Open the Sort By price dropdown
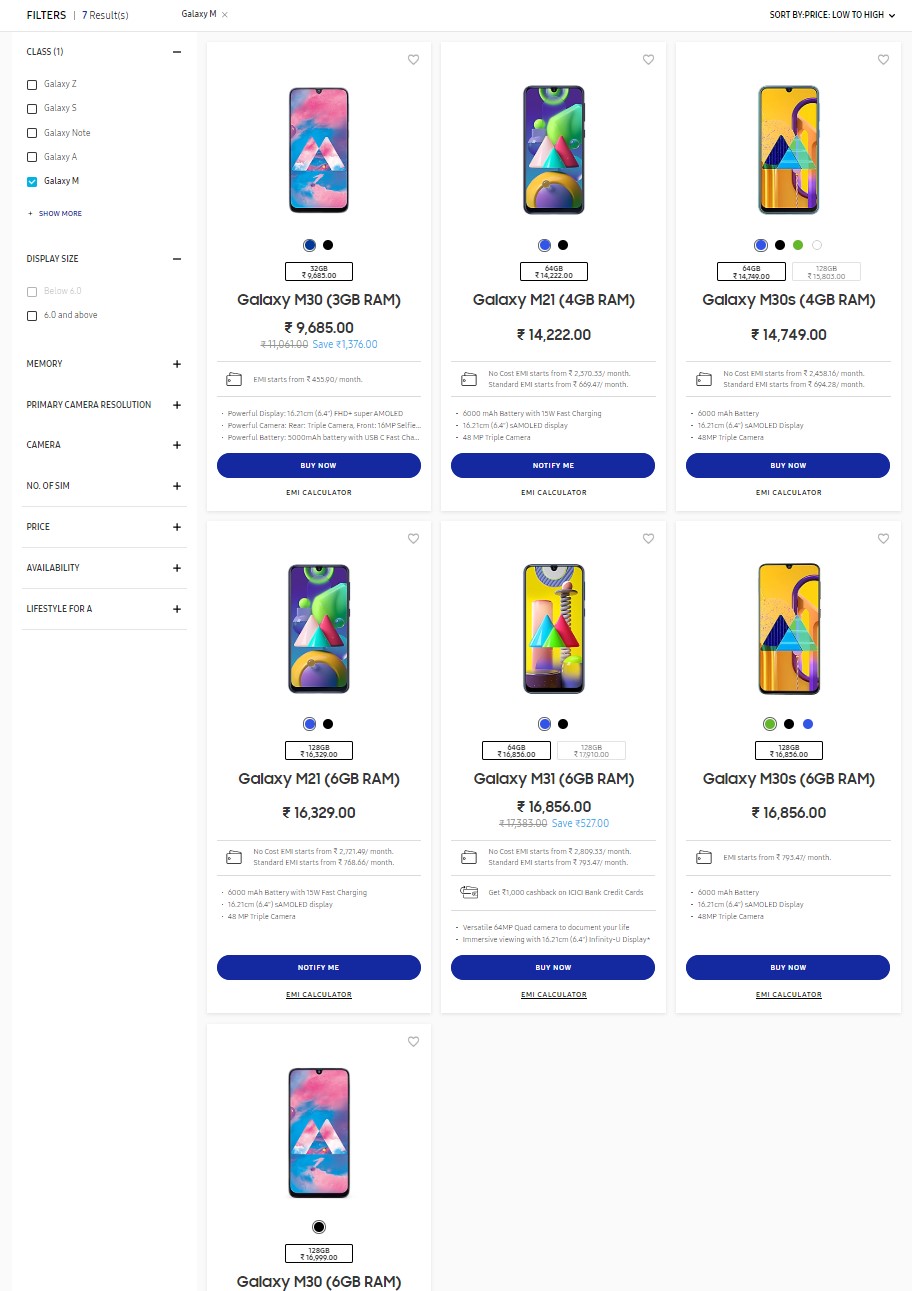Screen dimensions: 912x1291 (x=832, y=15)
